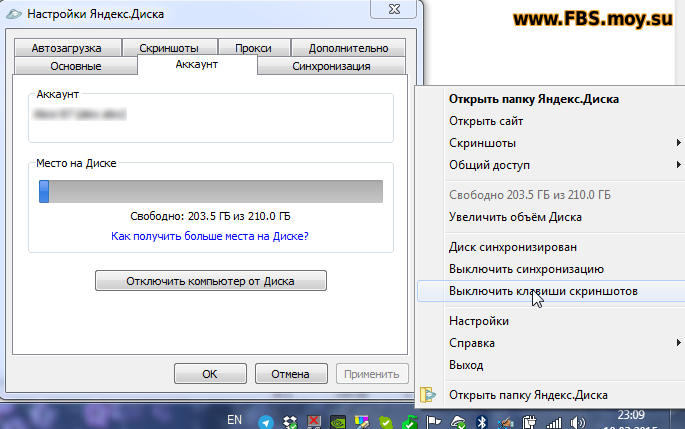Click Диск синхронизирован menu entry
Screen dimensions: 685x429
(x=513, y=247)
